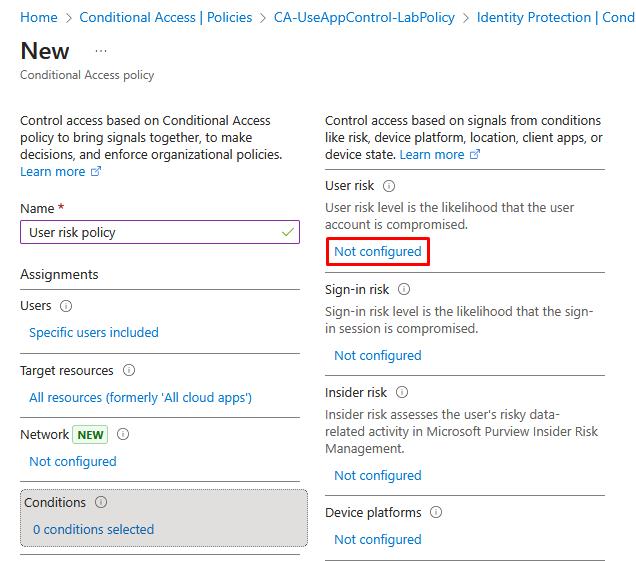Image resolution: width=636 pixels, height=561 pixels.
Task: Click the Insider risk info icon
Action: pyautogui.click(x=402, y=393)
